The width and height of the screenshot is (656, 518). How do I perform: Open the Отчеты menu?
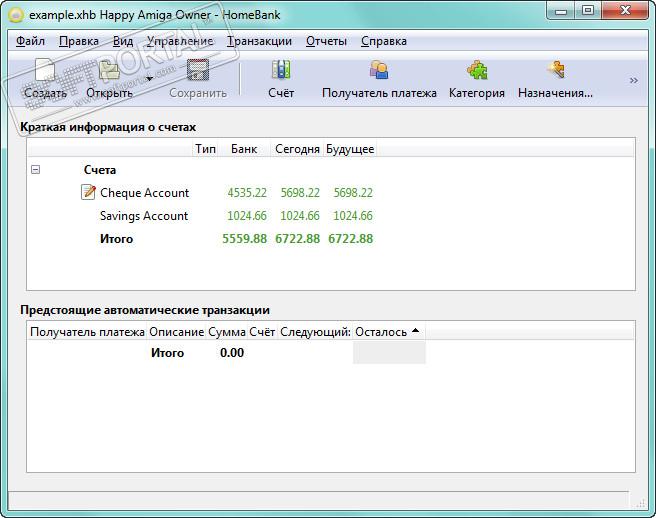[326, 41]
